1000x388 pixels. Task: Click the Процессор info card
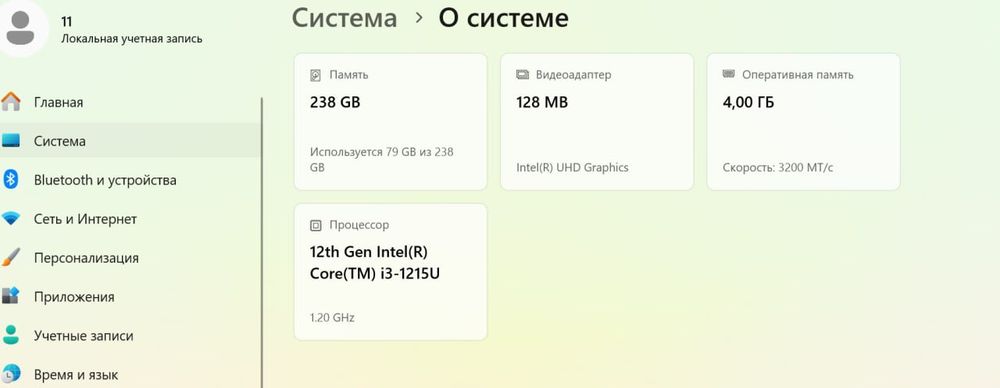[x=390, y=272]
